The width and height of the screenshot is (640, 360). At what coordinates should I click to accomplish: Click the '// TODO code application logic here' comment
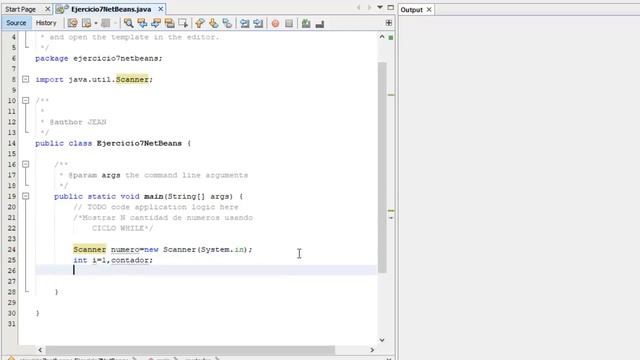pos(156,207)
